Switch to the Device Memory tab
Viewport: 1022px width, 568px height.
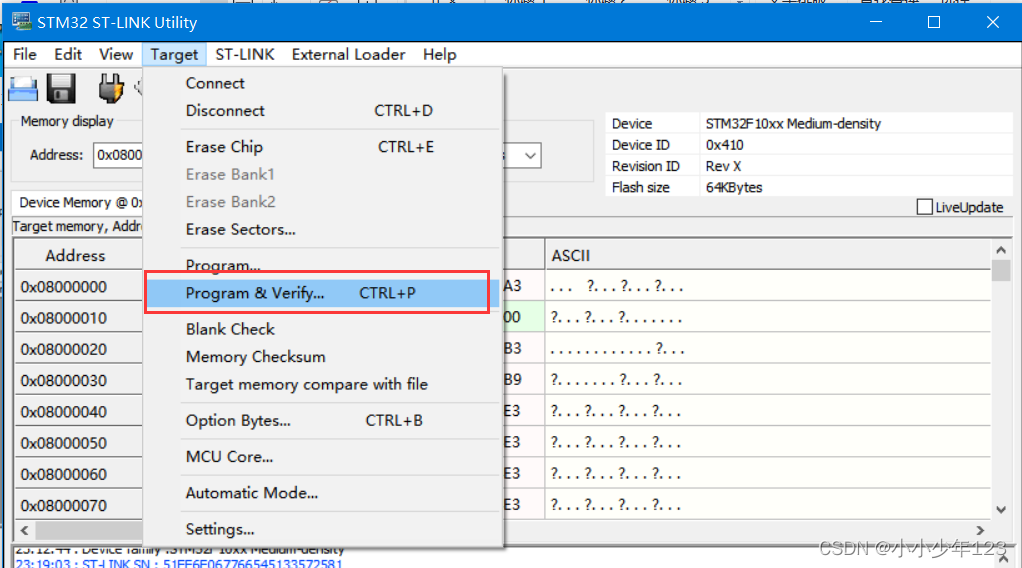click(x=78, y=203)
